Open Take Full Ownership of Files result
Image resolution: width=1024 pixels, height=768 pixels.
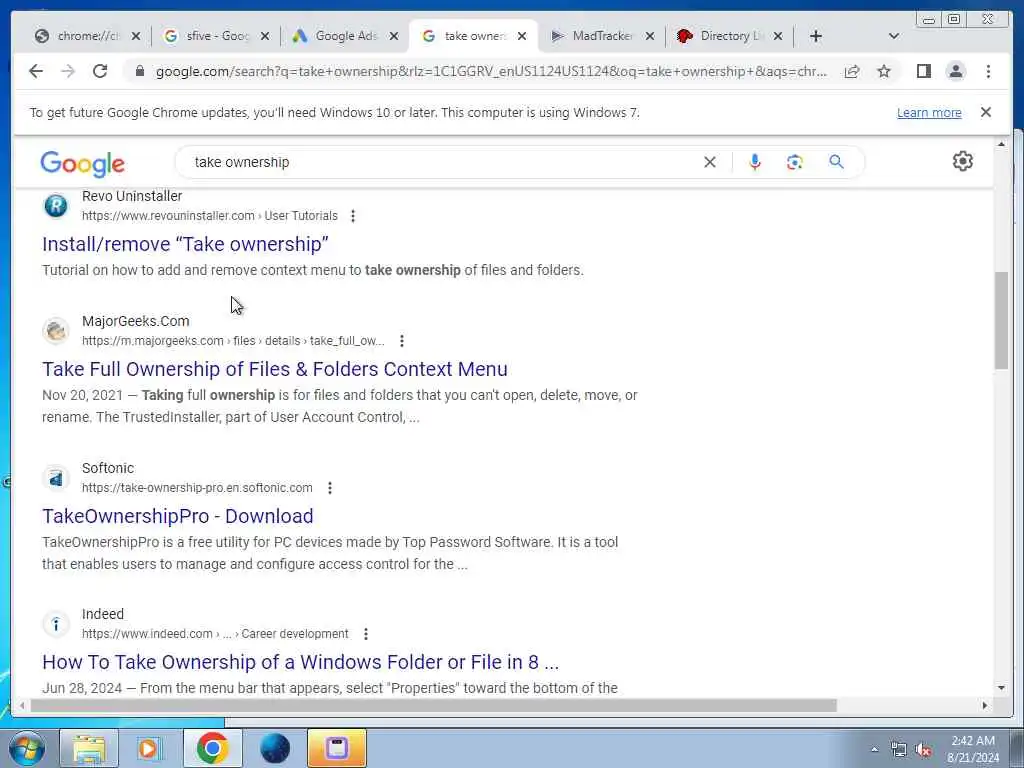[x=274, y=369]
